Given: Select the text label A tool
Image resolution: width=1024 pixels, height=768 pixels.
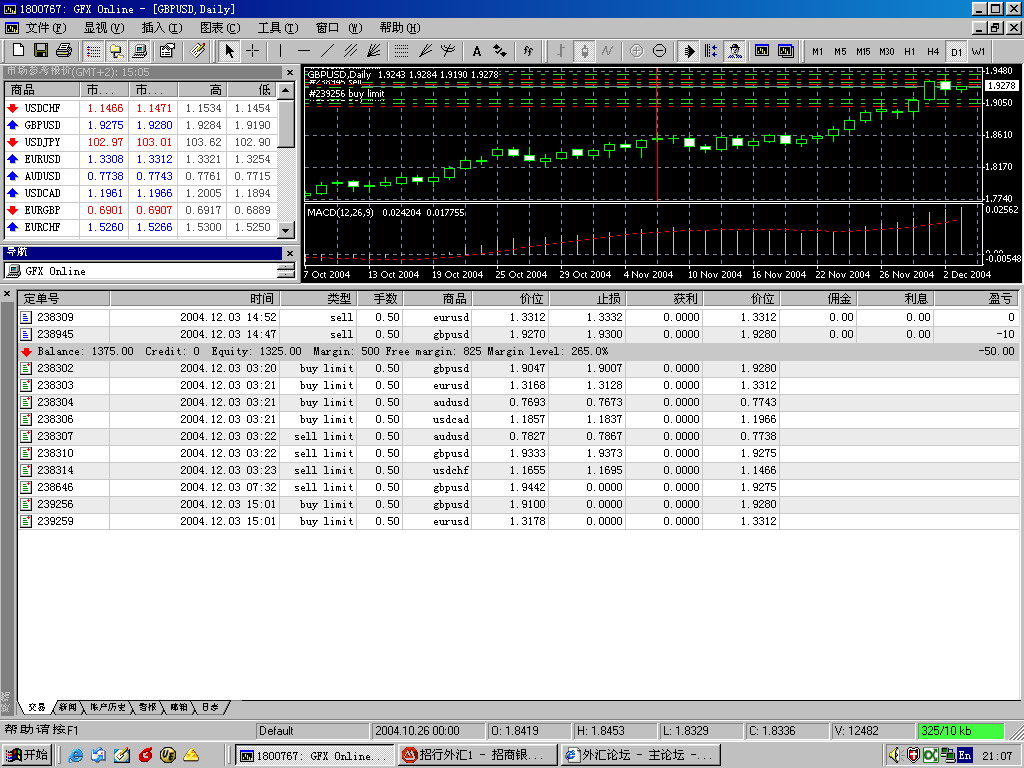Looking at the screenshot, I should point(477,50).
